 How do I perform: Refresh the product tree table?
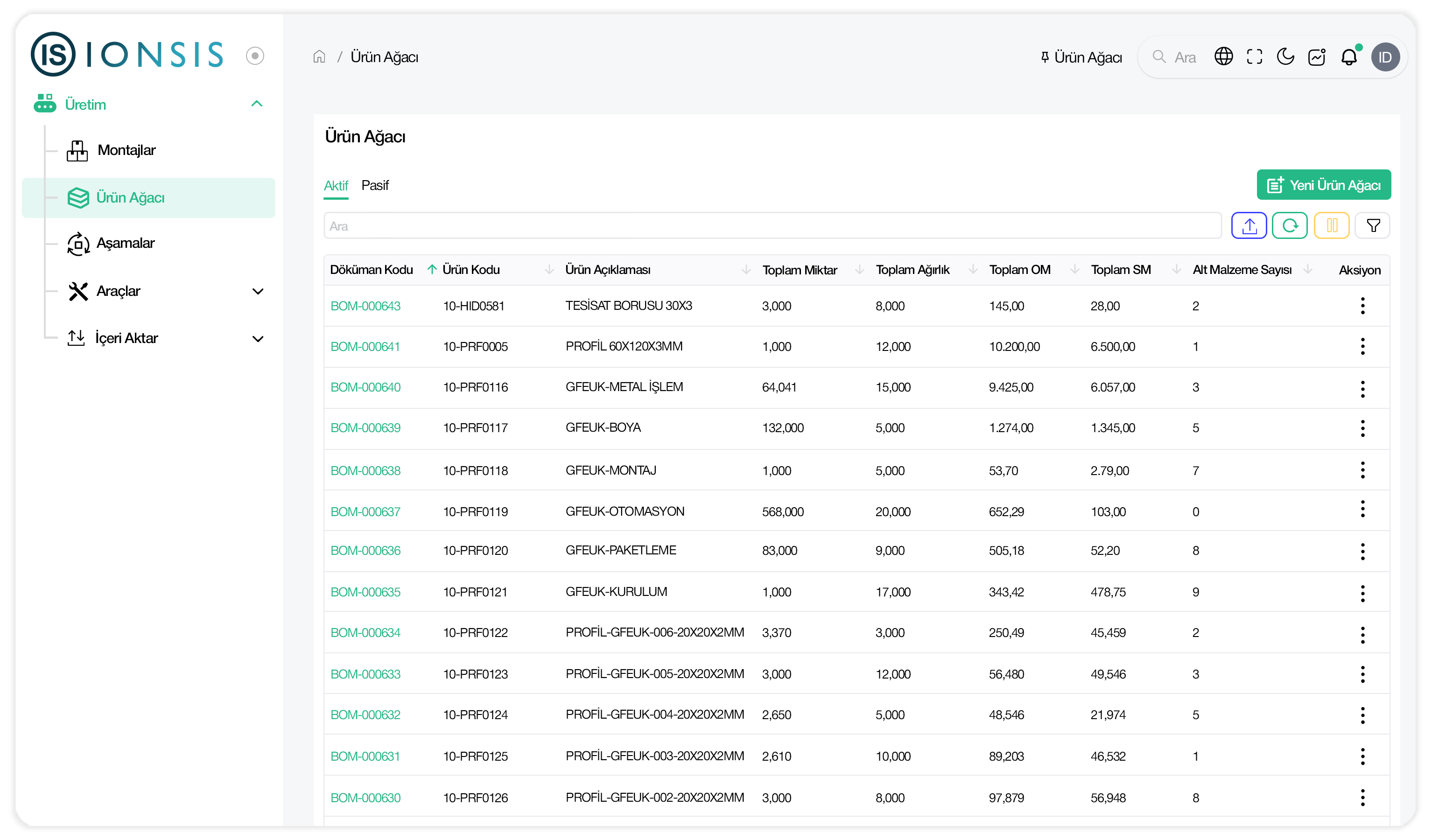(1289, 226)
